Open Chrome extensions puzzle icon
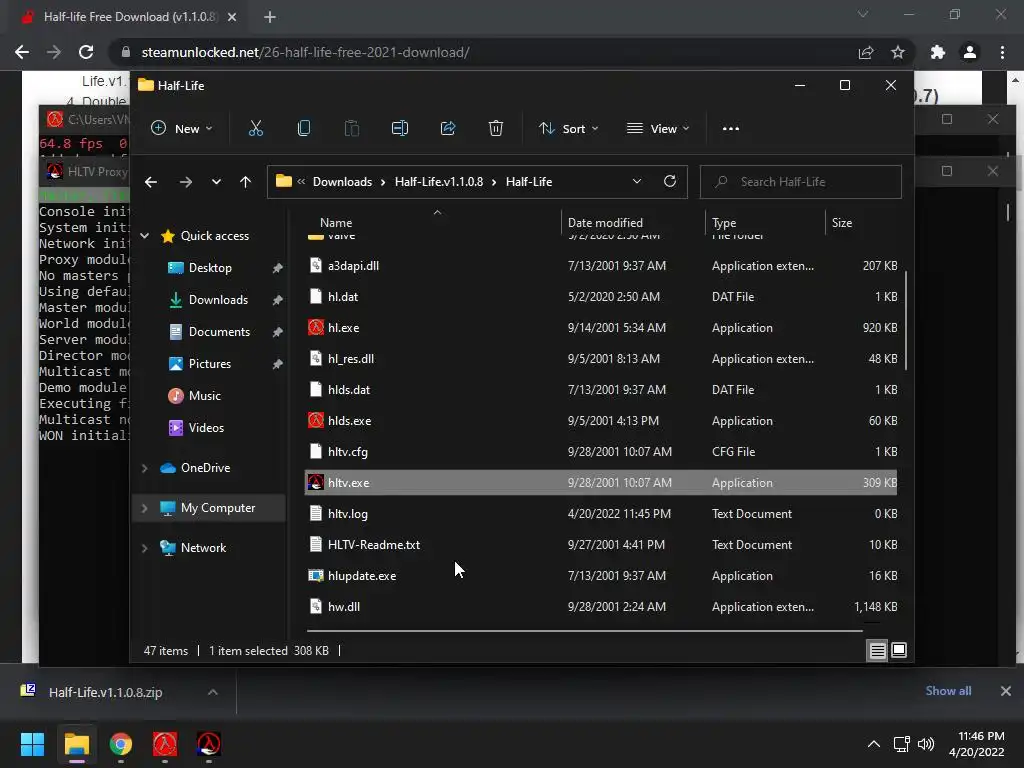Image resolution: width=1024 pixels, height=768 pixels. 938,52
